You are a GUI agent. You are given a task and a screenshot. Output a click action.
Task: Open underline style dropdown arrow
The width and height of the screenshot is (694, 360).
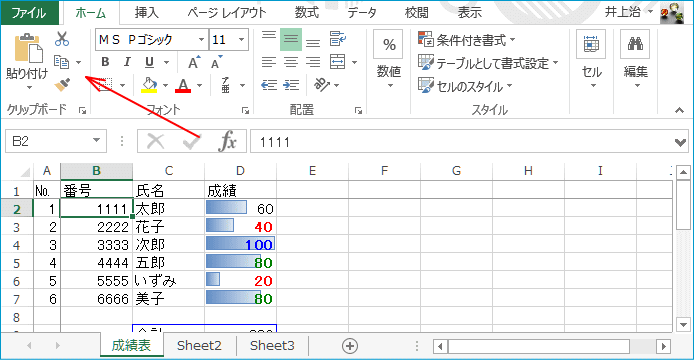coord(166,62)
